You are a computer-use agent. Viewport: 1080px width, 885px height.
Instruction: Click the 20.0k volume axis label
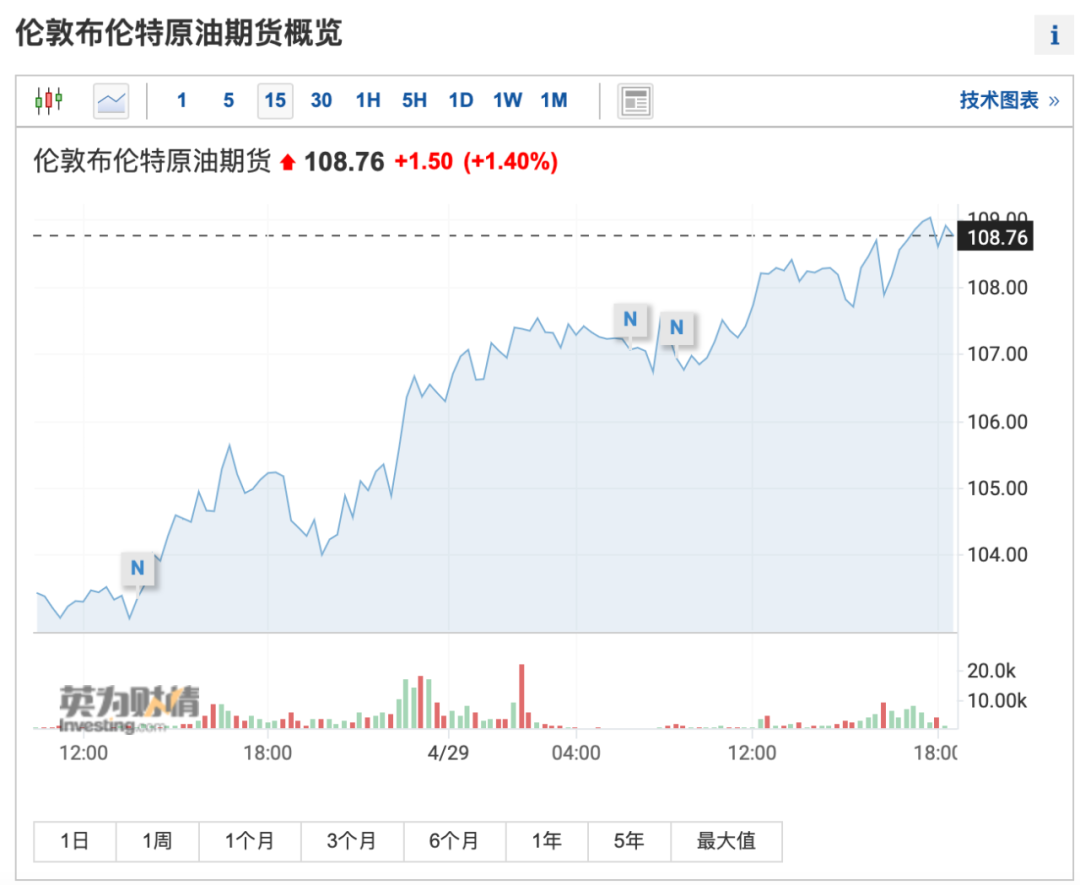[991, 671]
